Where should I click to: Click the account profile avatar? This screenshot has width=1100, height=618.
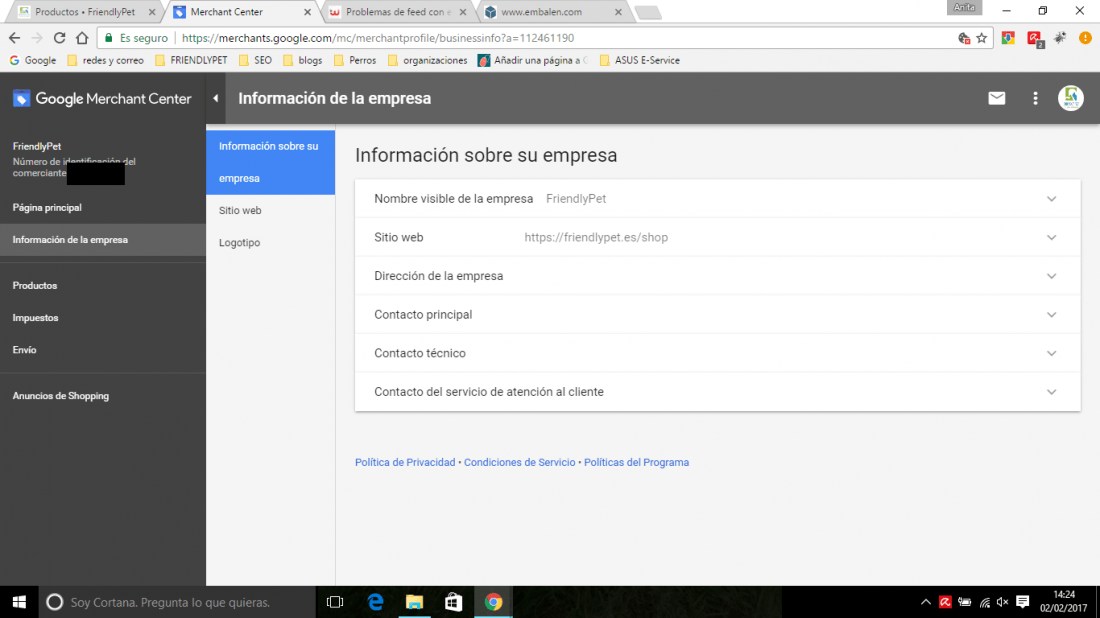point(1071,98)
